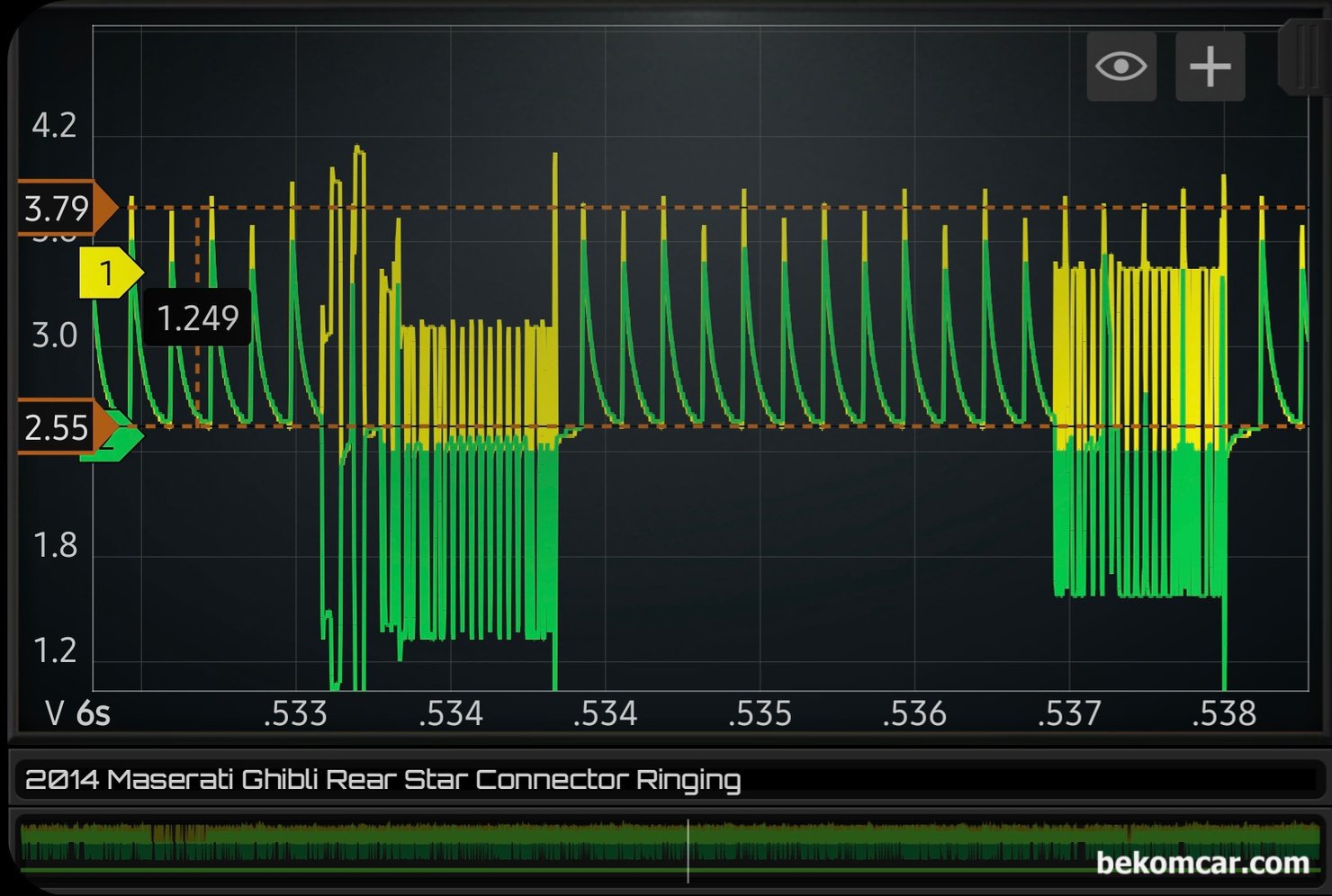The image size is (1332, 896).
Task: Click the plus icon to add a trace
Action: (x=1210, y=67)
